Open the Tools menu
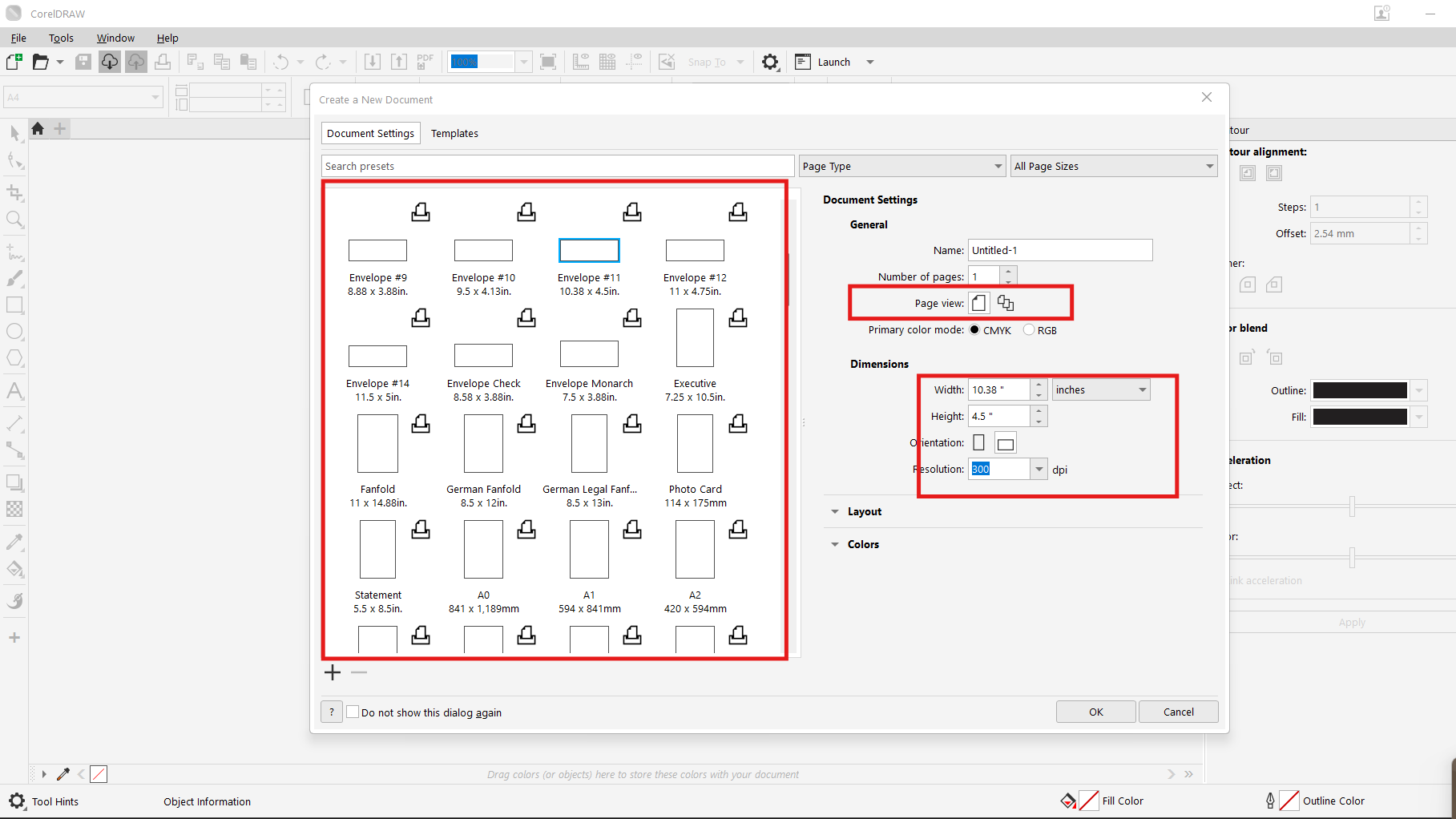The height and width of the screenshot is (819, 1456). [x=61, y=38]
